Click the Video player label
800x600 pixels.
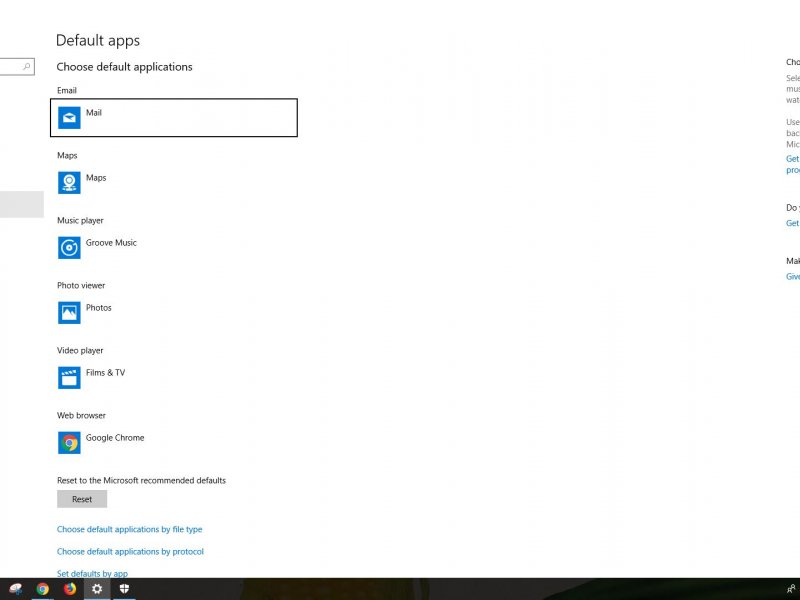point(80,351)
